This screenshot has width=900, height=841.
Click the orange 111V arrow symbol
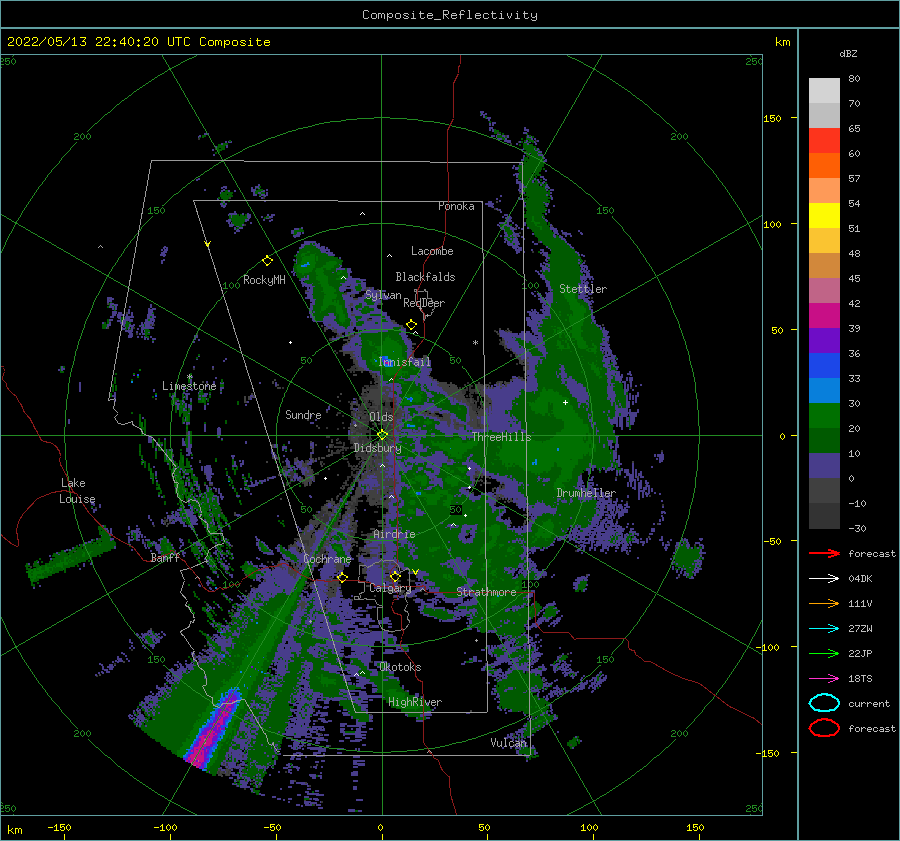pyautogui.click(x=824, y=603)
